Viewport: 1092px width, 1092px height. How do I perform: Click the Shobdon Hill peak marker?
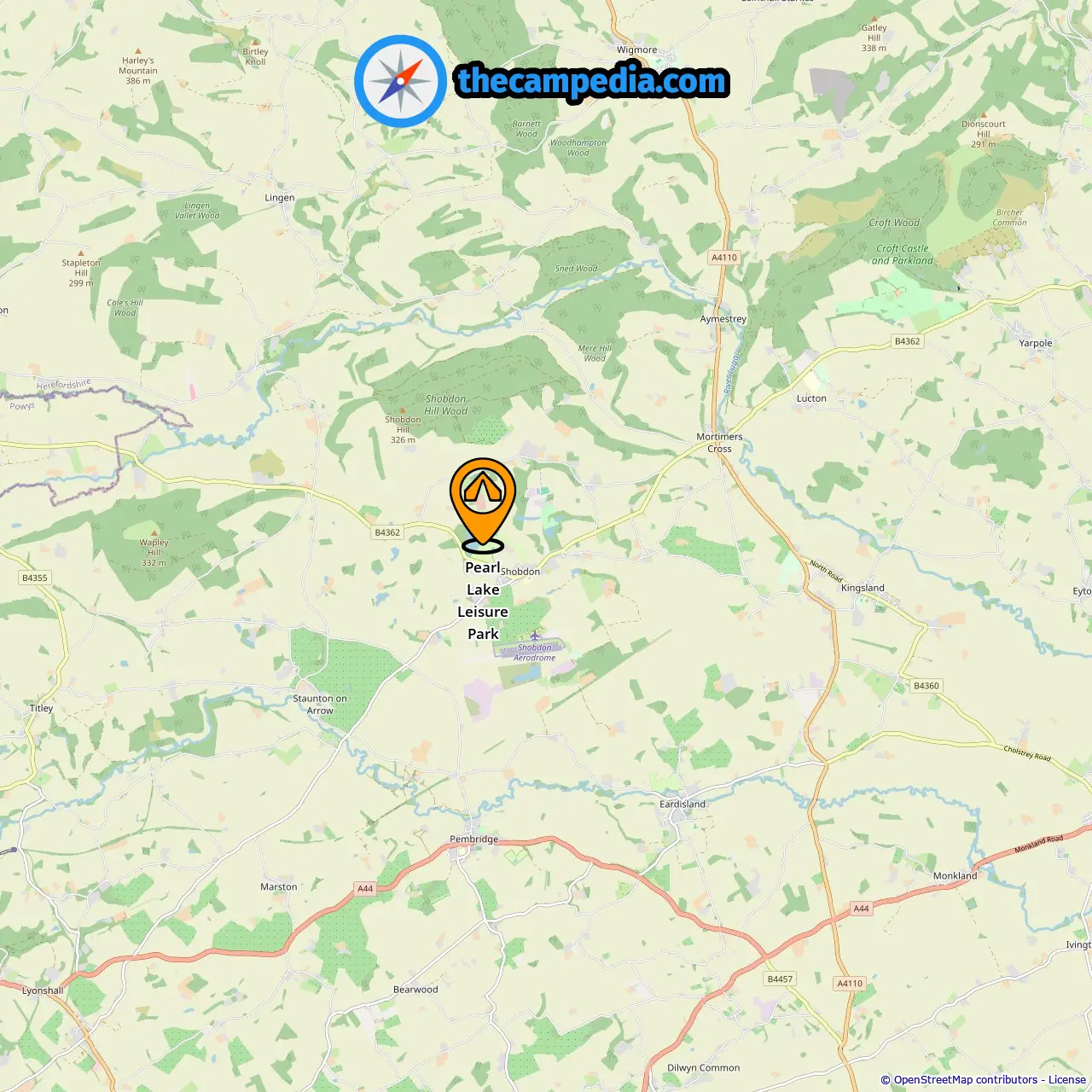[x=403, y=410]
